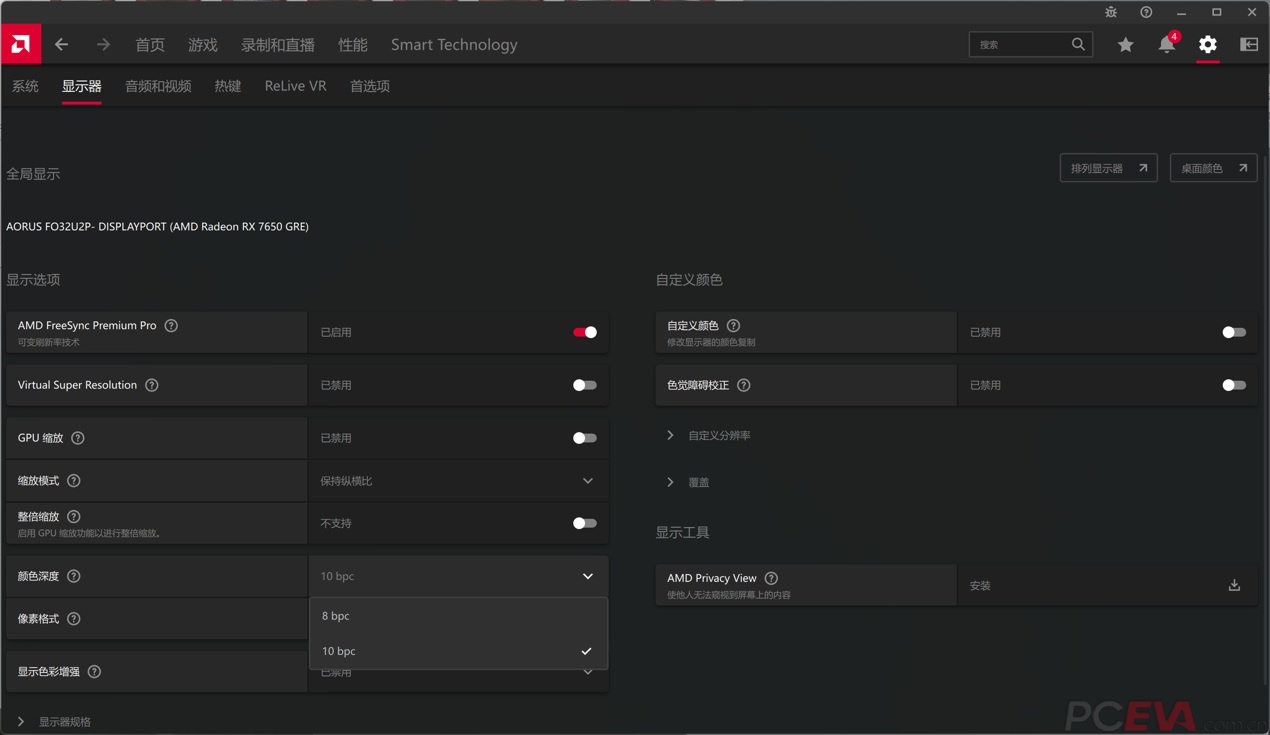Viewport: 1270px width, 735px height.
Task: Open 首页 menu
Action: point(150,44)
